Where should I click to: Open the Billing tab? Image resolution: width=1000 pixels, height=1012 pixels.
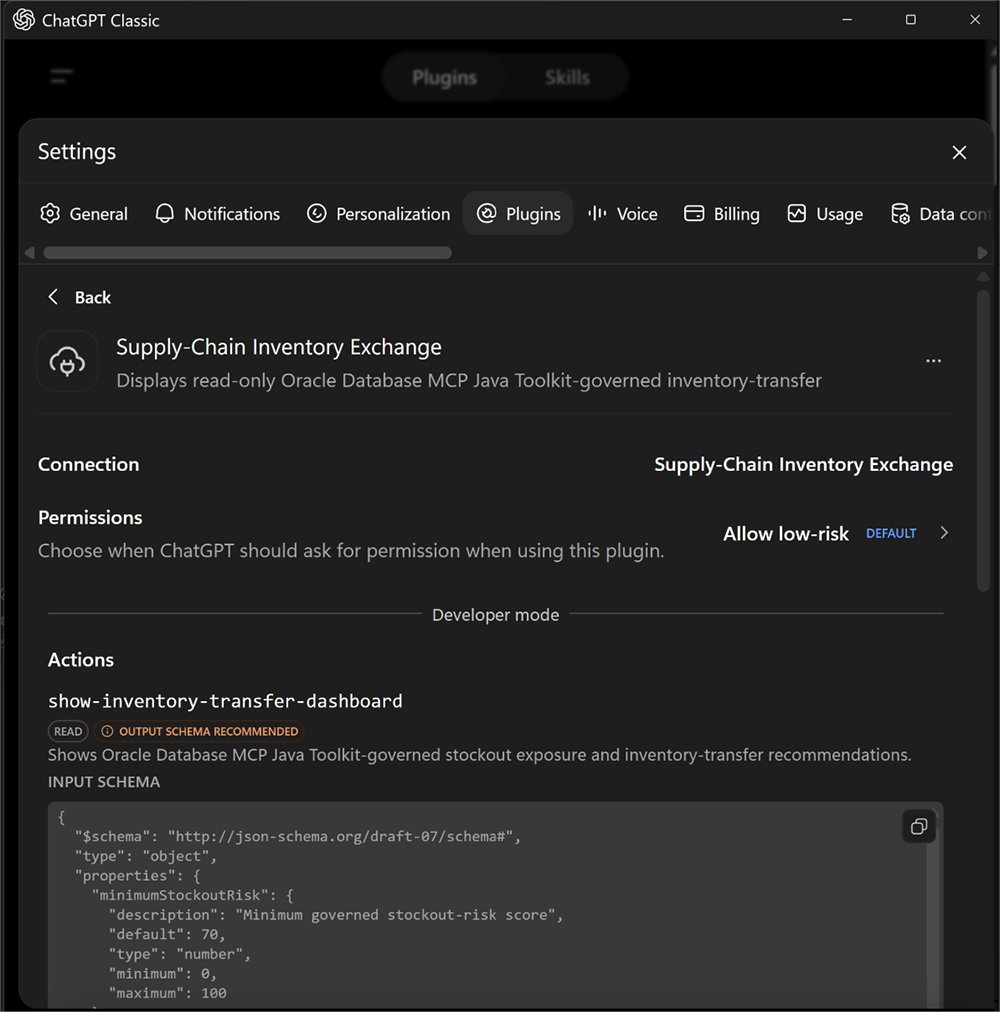(x=722, y=214)
